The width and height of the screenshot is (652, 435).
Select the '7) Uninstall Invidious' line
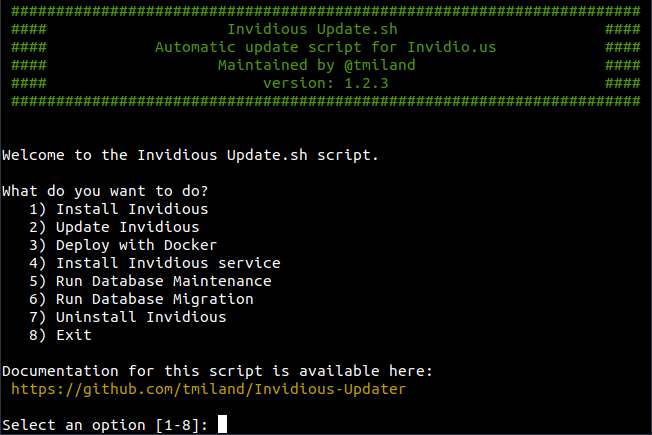(128, 317)
